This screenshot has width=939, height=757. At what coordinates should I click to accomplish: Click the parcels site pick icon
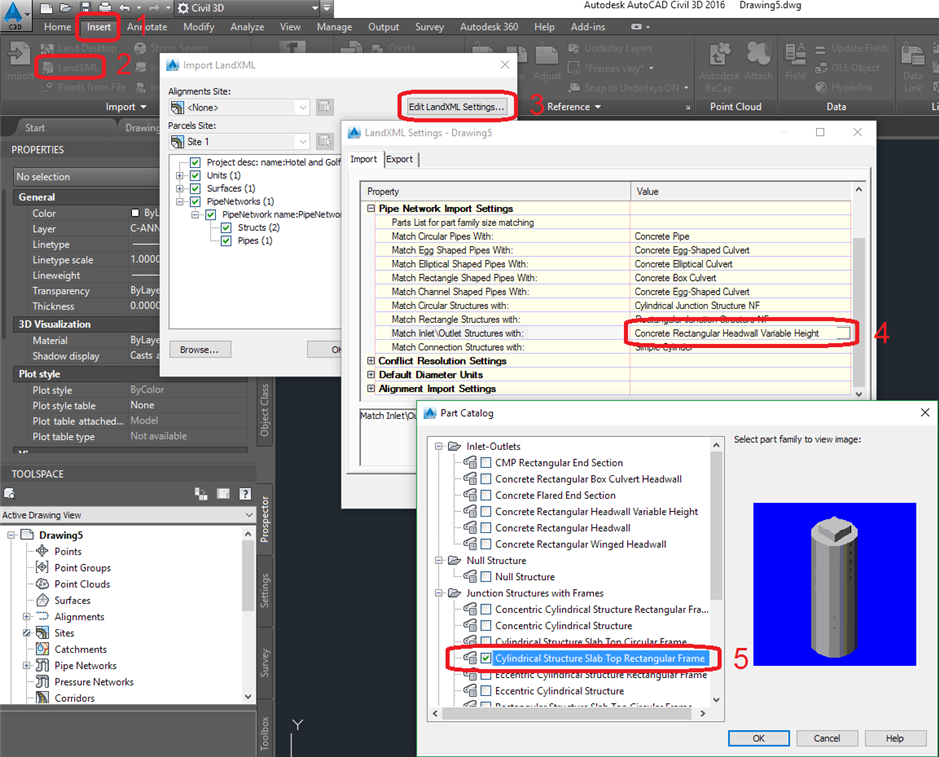(325, 142)
